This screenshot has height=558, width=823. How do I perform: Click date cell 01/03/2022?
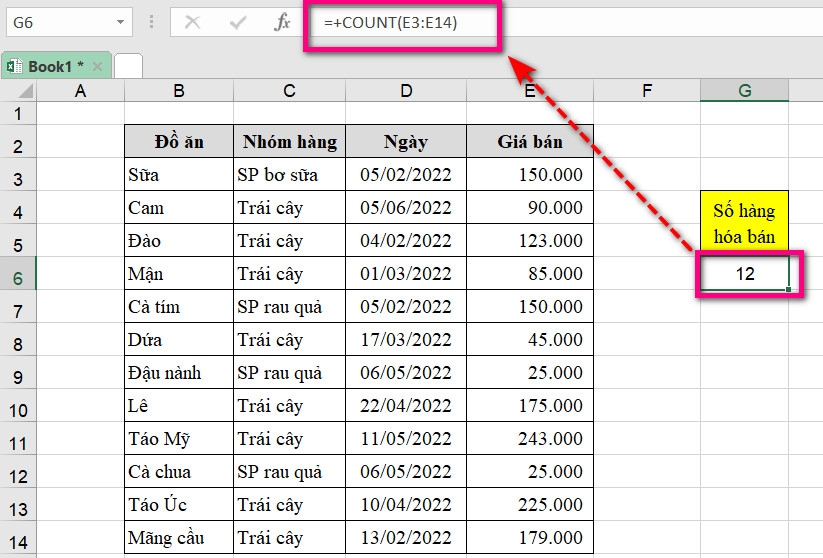pos(406,273)
